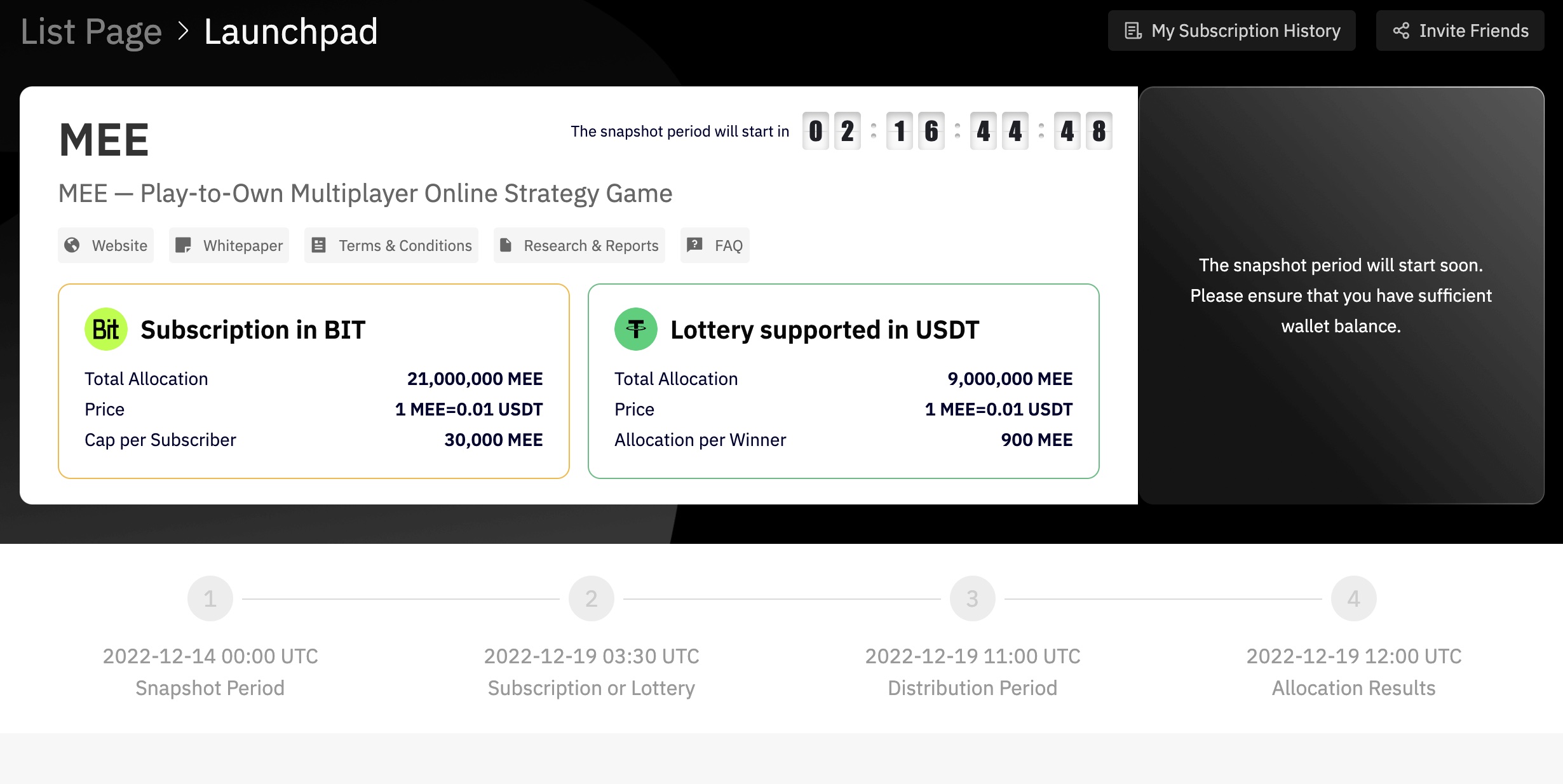Click the Whitepaper note icon
The image size is (1563, 784).
pyautogui.click(x=183, y=245)
